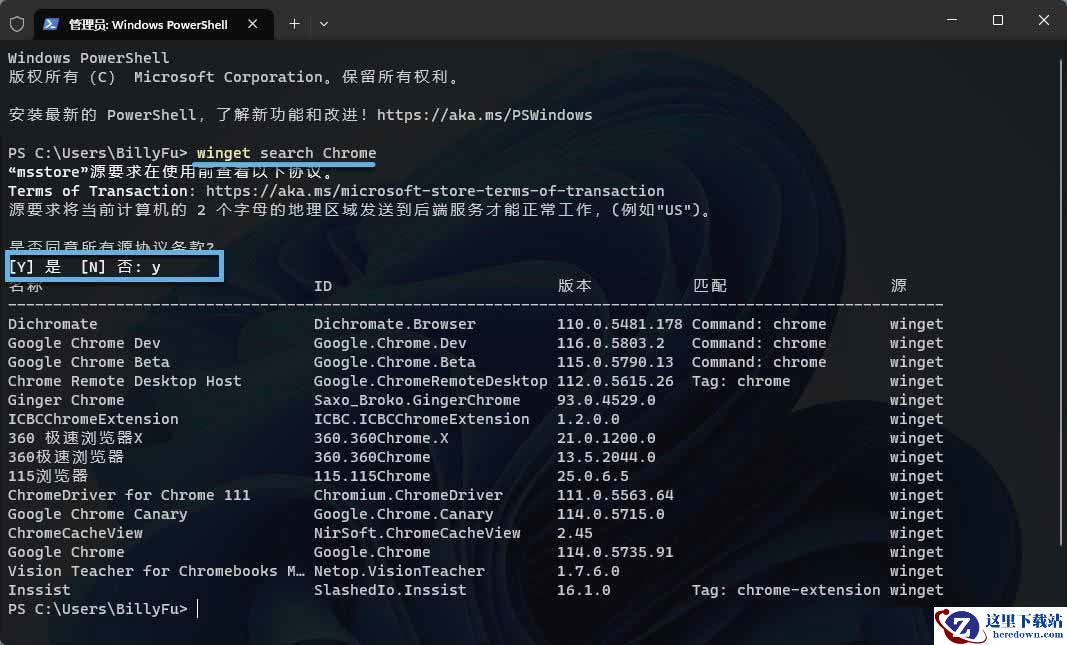
Task: Click 'Chrome Remote Desktop Host' row name
Action: (x=125, y=382)
